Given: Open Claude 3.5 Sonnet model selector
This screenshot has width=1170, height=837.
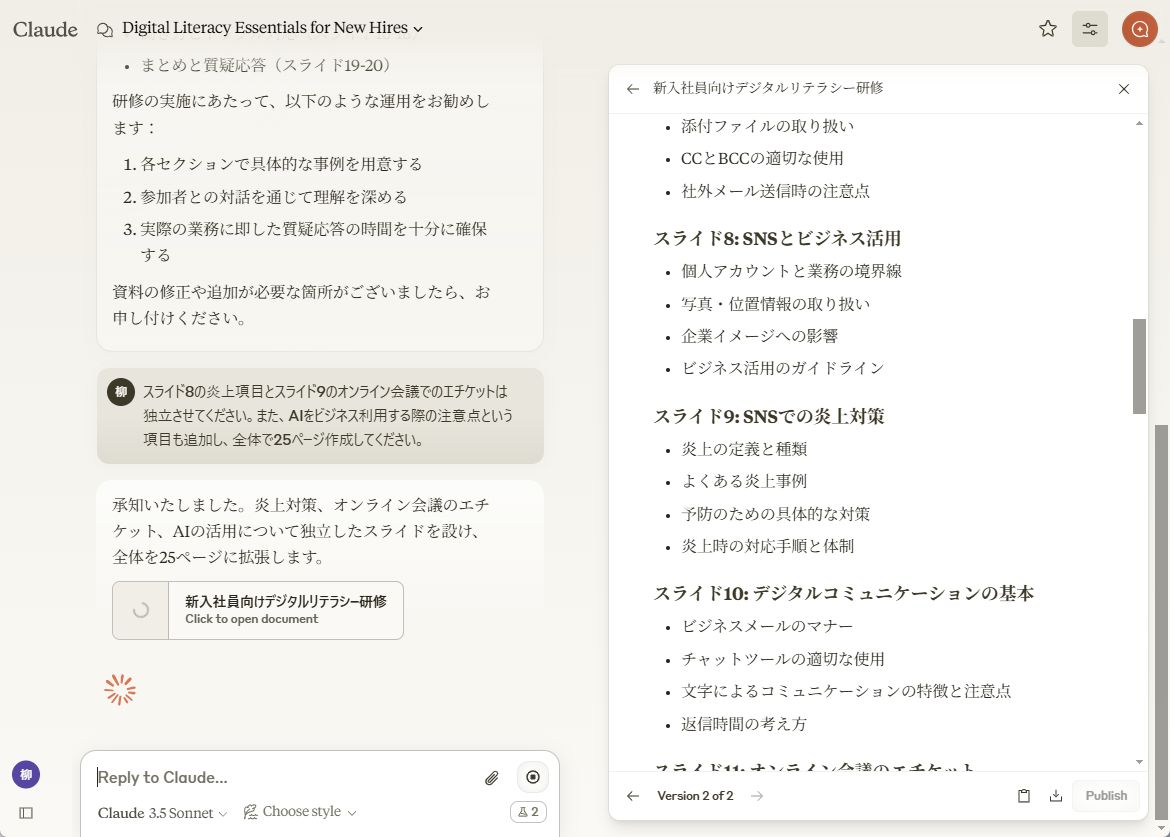Looking at the screenshot, I should pos(162,813).
